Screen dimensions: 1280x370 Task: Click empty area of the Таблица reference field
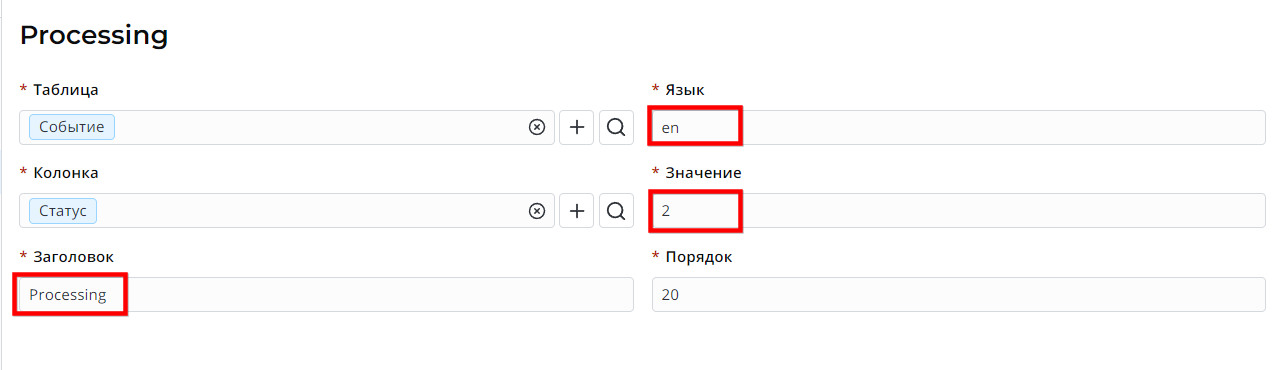tap(320, 127)
